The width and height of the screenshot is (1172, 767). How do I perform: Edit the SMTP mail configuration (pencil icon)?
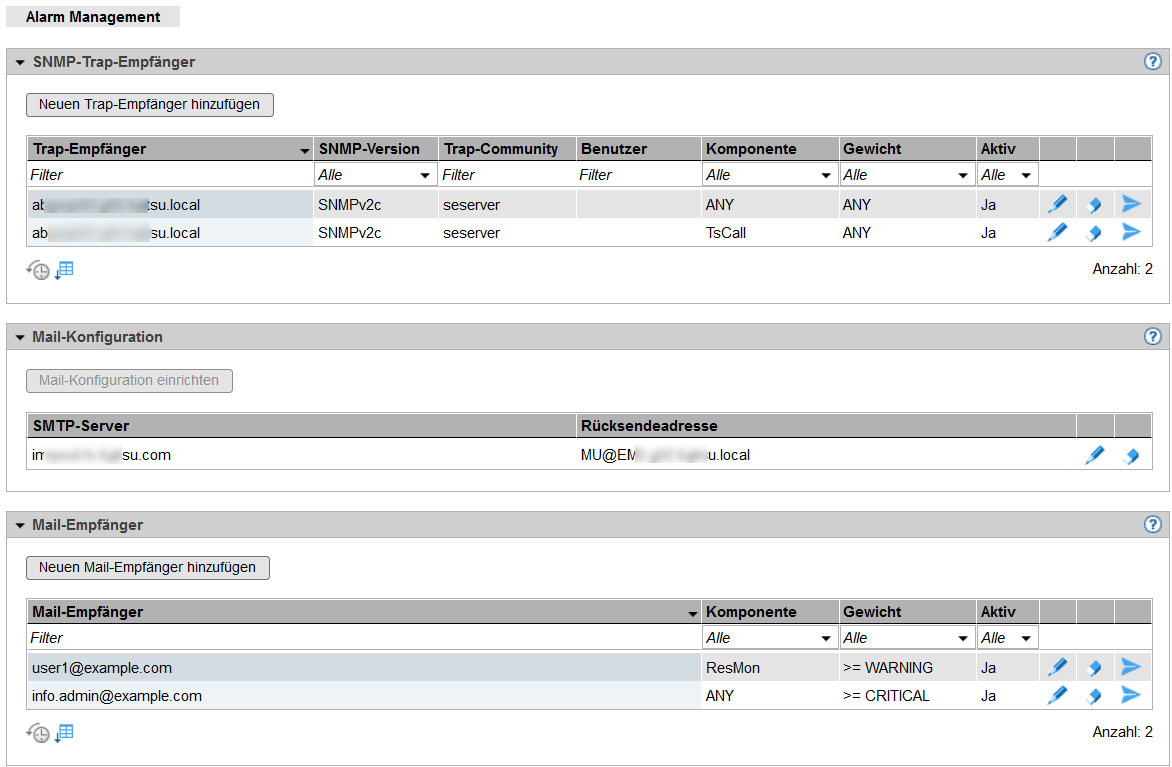click(1095, 455)
